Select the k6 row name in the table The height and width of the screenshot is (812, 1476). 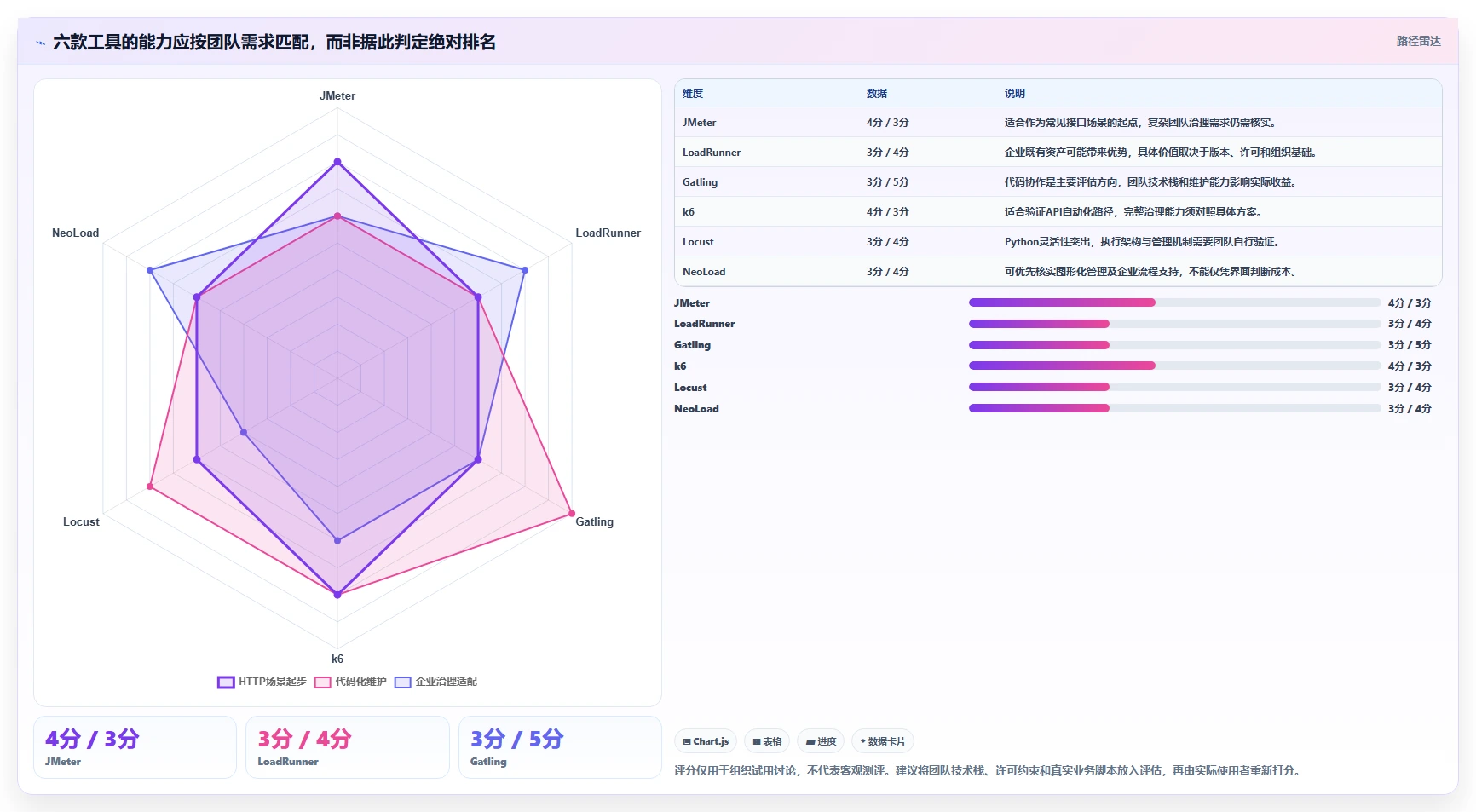tap(689, 212)
